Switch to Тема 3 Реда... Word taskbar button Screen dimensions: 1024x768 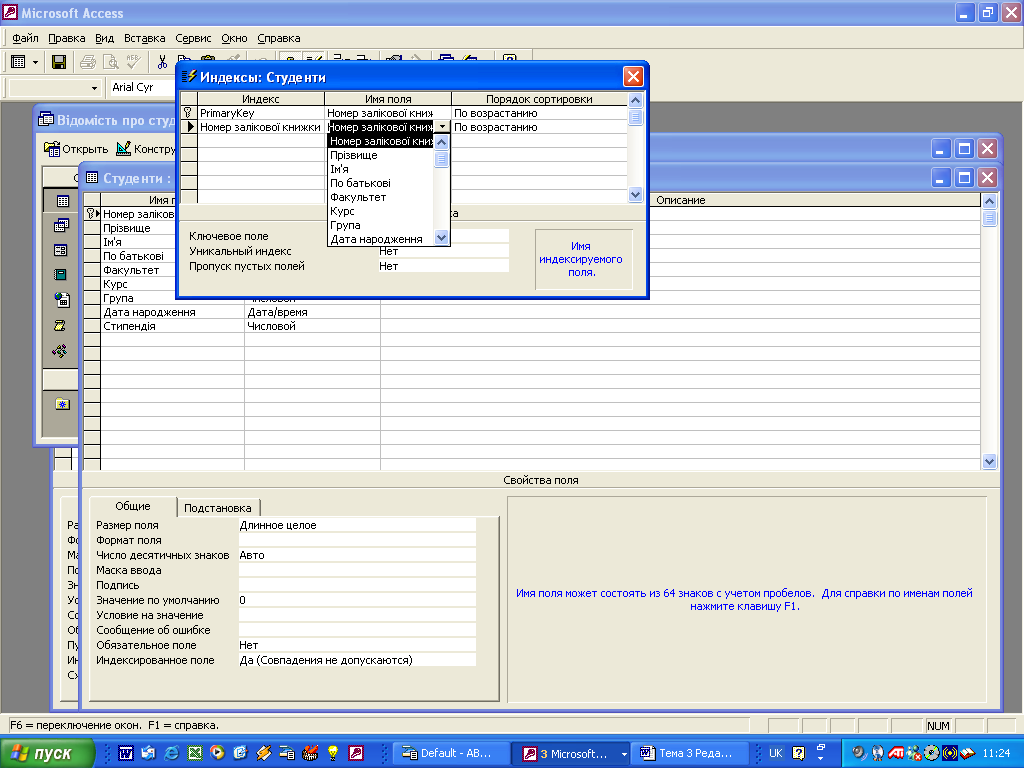point(692,753)
